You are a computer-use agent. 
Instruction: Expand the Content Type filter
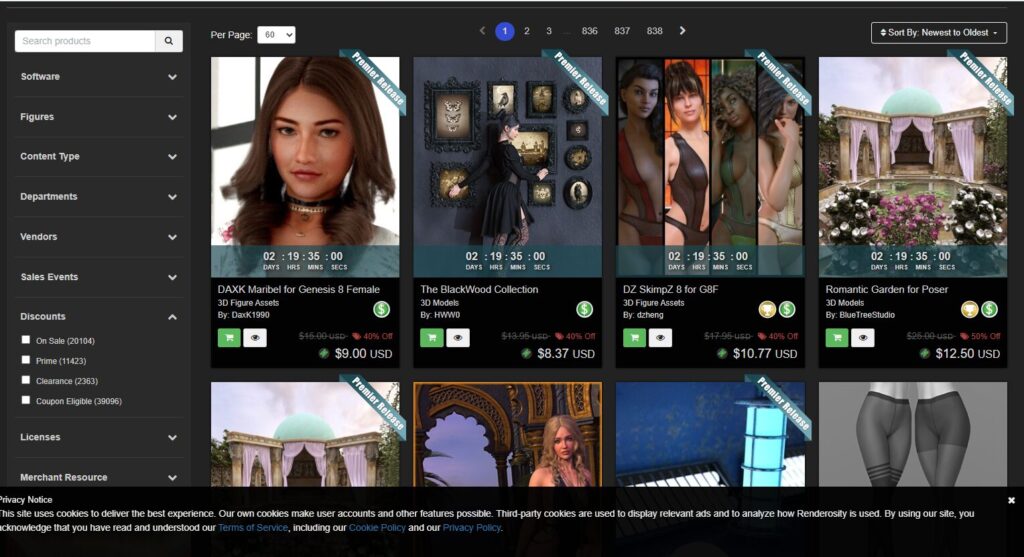coord(99,157)
